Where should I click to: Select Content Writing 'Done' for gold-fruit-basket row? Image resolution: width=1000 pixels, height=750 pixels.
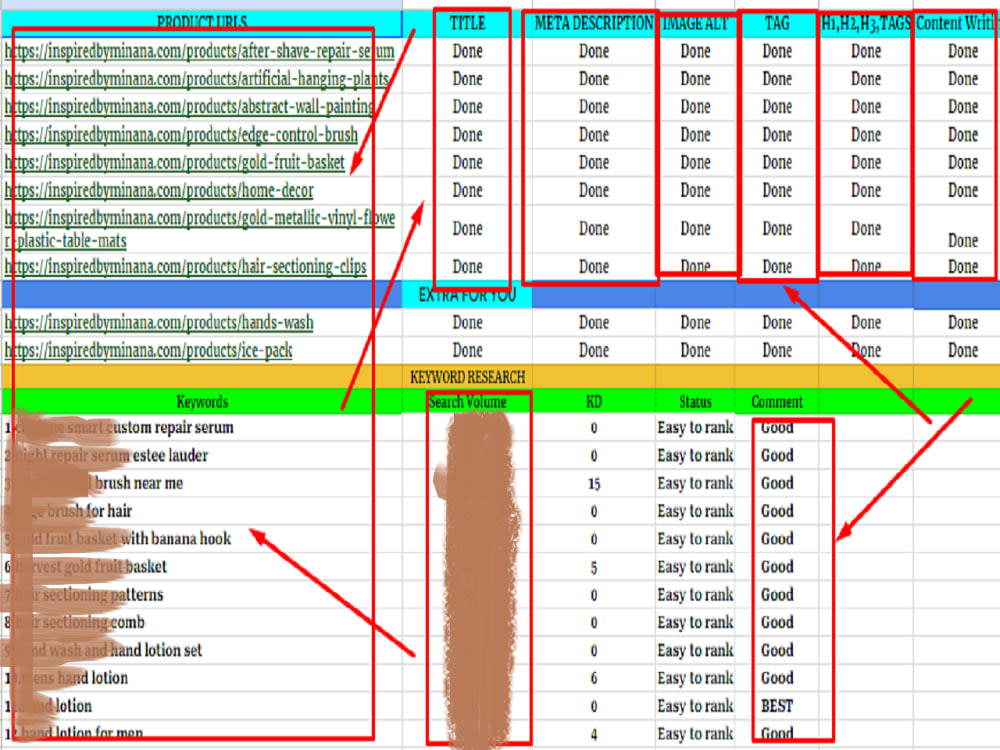pos(962,163)
